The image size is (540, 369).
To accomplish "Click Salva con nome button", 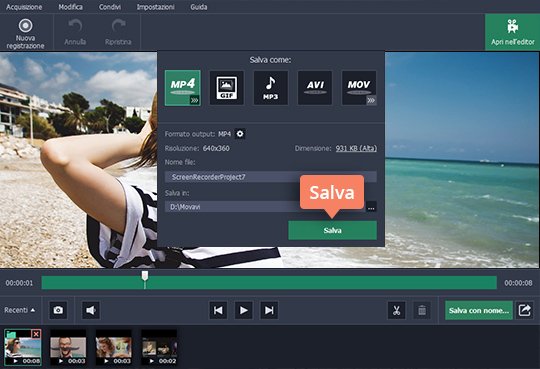I will [x=479, y=310].
